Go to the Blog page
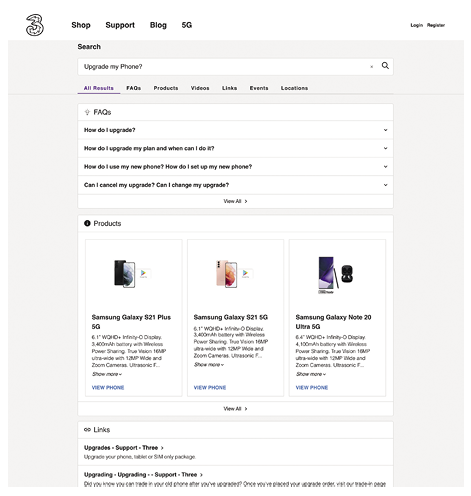Image resolution: width=471 pixels, height=496 pixels. click(158, 25)
